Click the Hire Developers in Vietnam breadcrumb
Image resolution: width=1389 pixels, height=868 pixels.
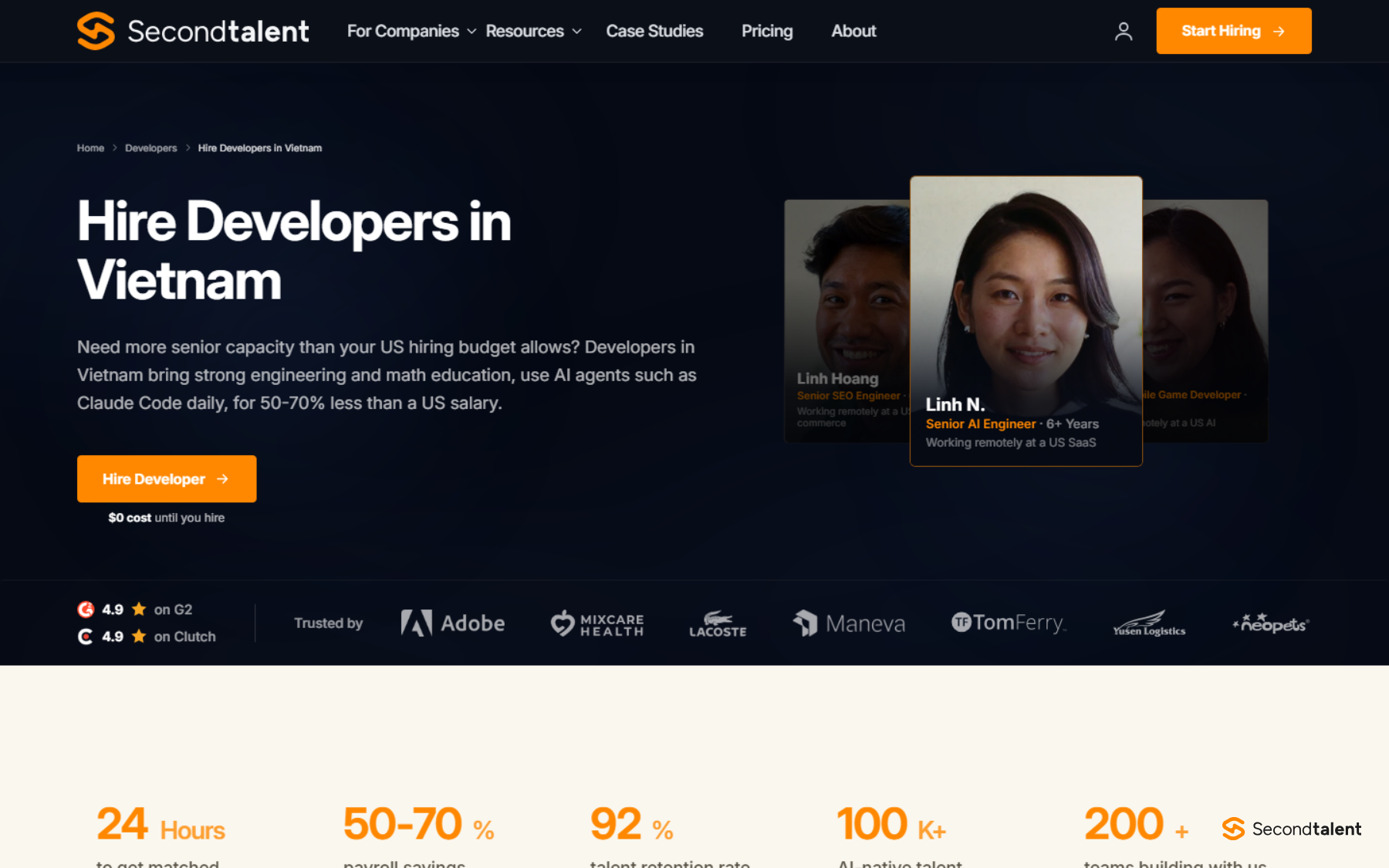point(260,148)
